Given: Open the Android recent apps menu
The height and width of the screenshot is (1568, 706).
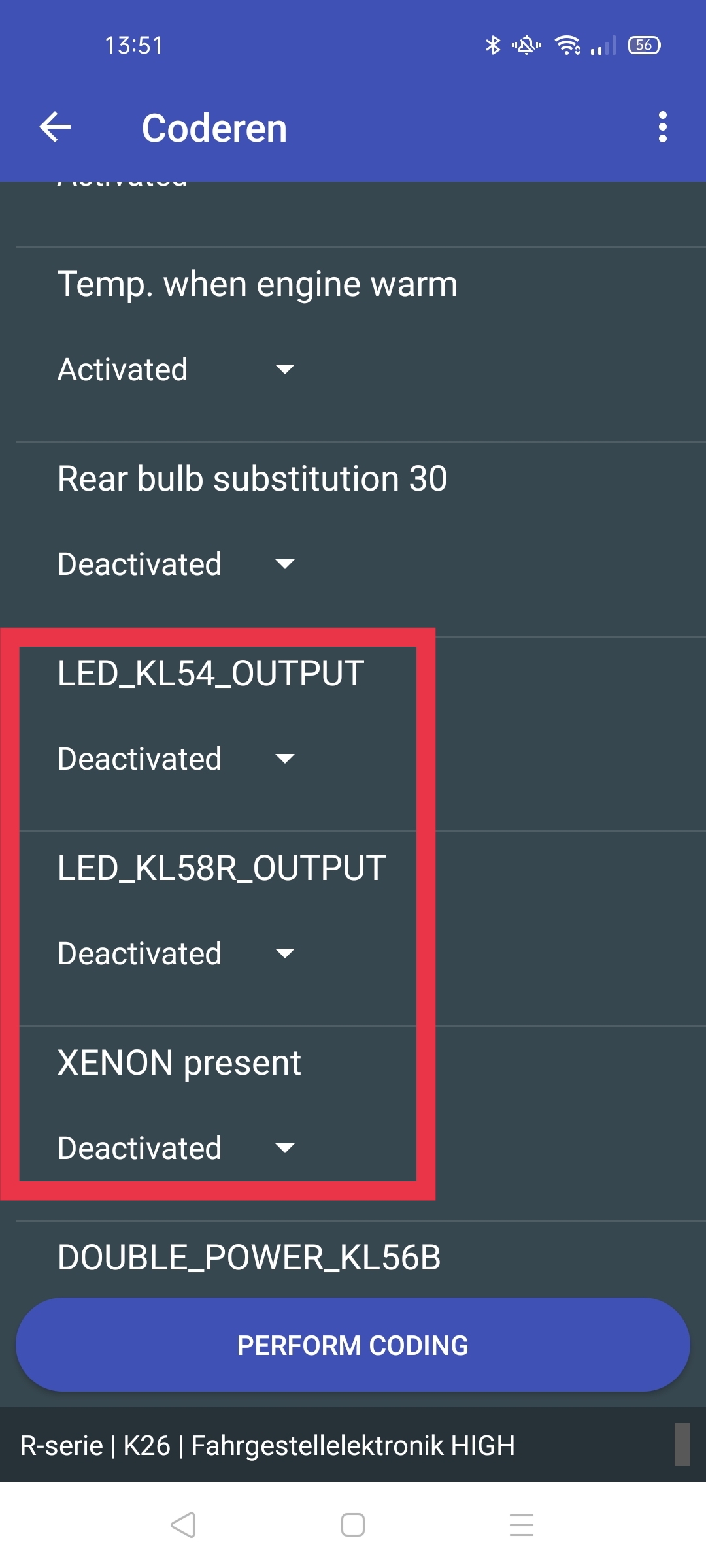Looking at the screenshot, I should click(521, 1525).
